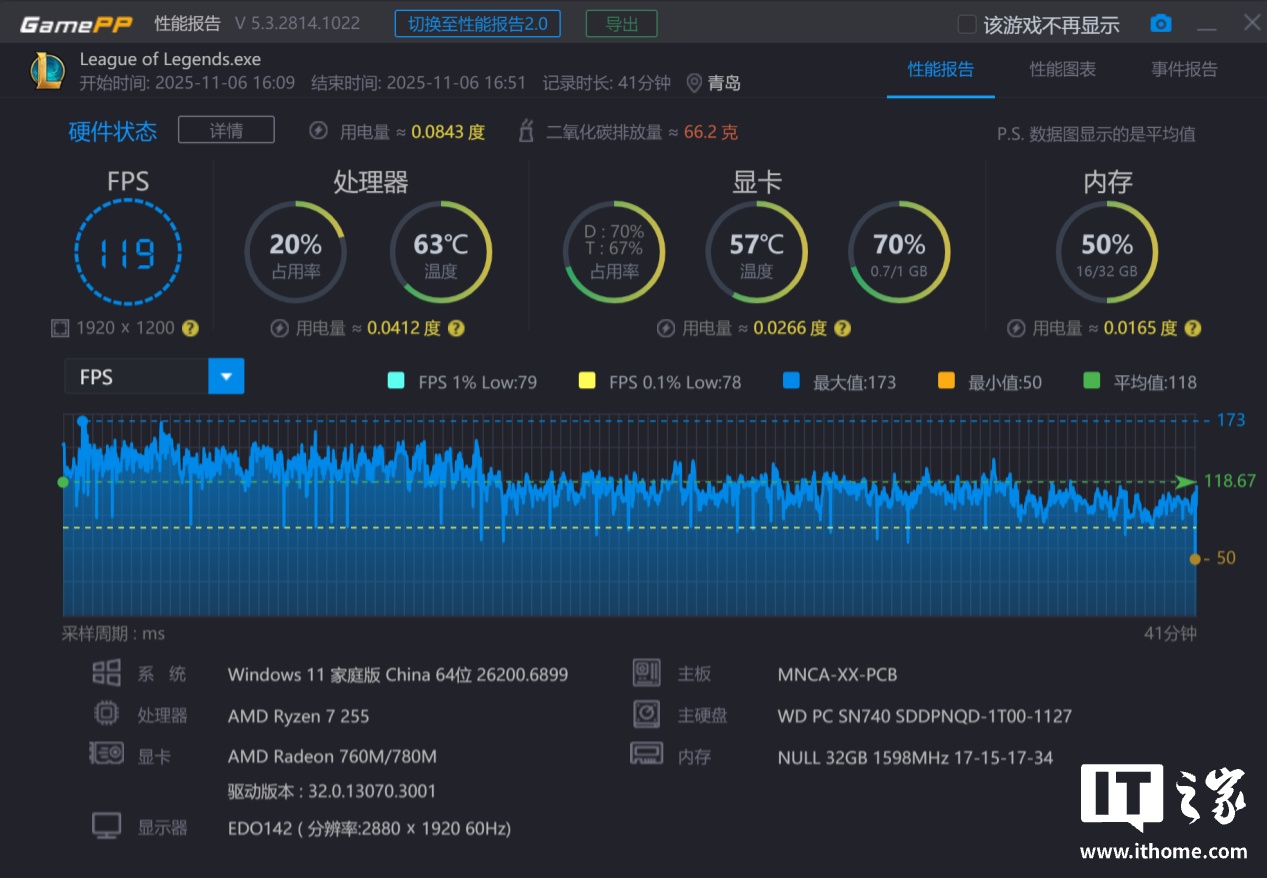This screenshot has width=1267, height=878.
Task: Click the total power usage lightning icon
Action: click(318, 131)
